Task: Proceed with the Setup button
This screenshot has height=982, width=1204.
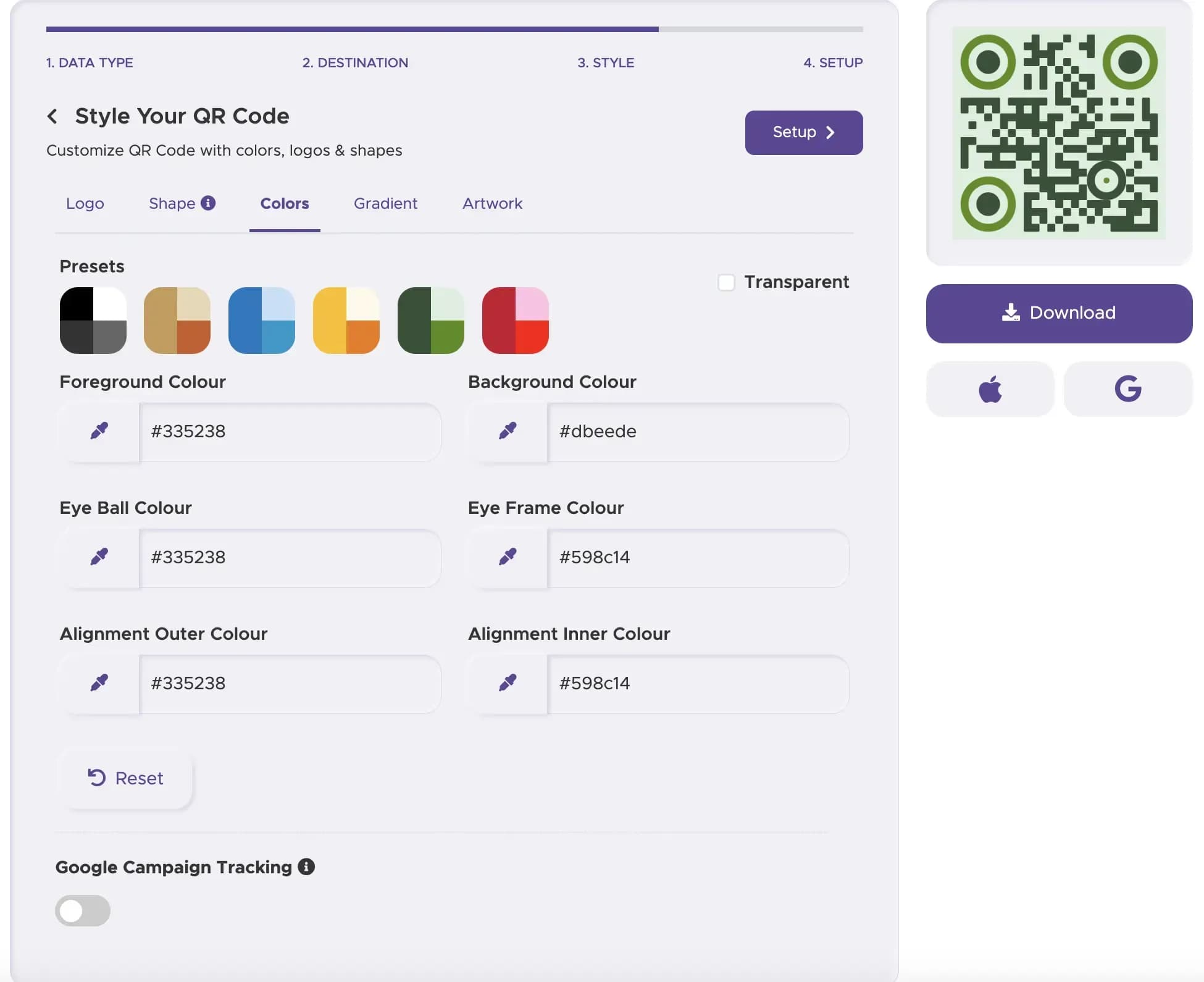Action: point(804,132)
